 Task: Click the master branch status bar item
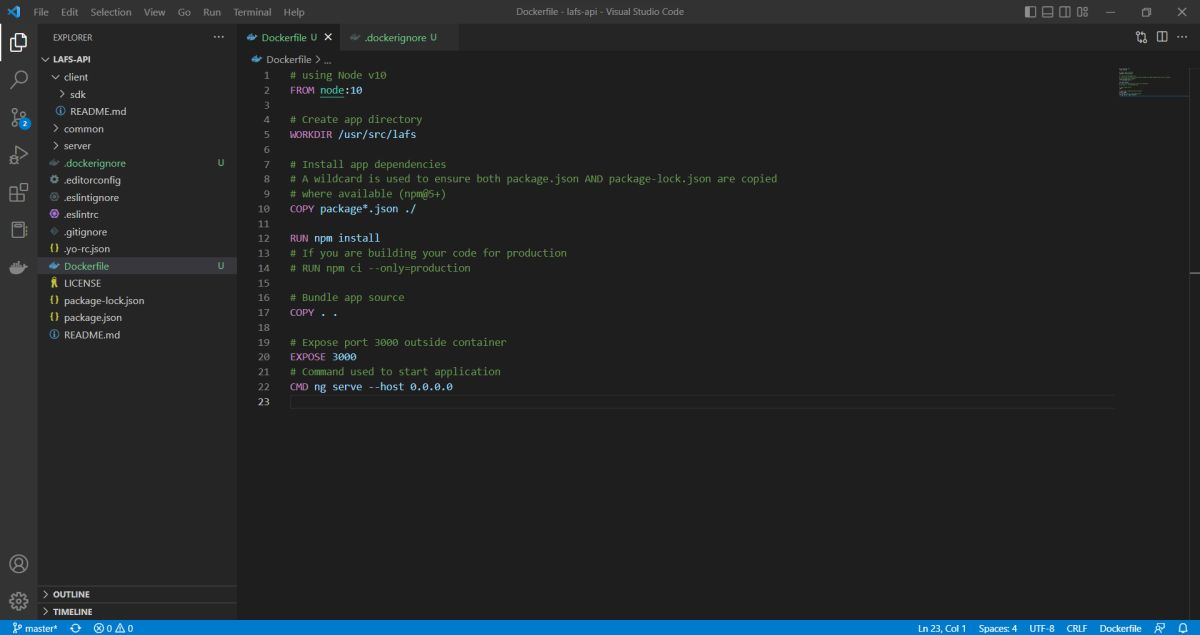tap(35, 628)
